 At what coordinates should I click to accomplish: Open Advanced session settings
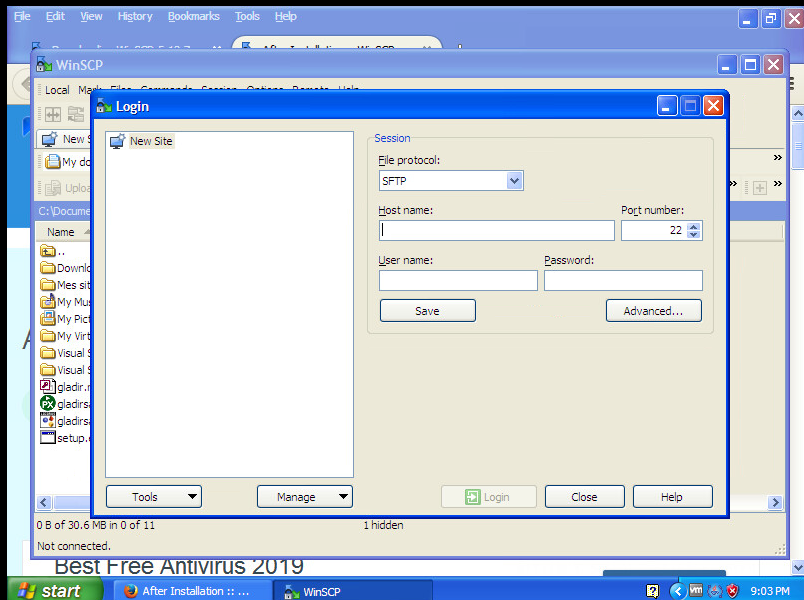point(654,311)
